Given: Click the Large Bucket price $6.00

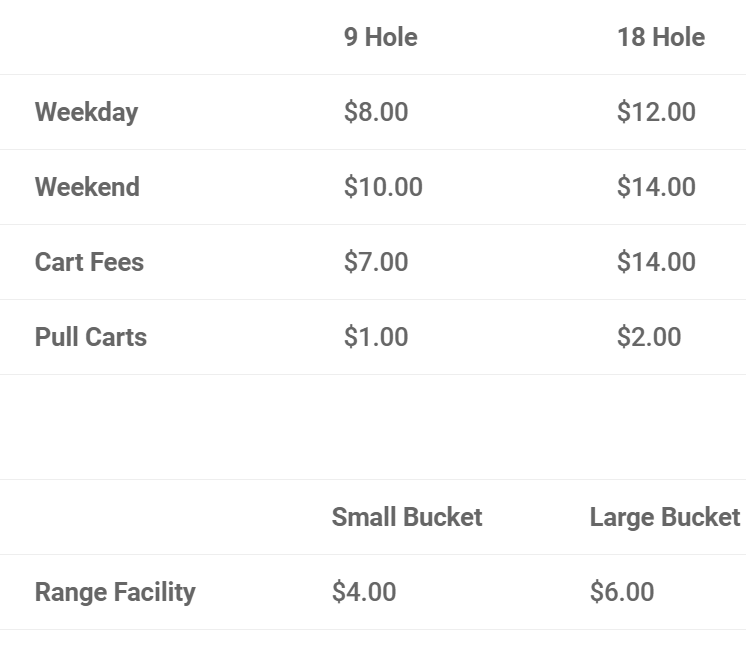Looking at the screenshot, I should pos(622,592).
